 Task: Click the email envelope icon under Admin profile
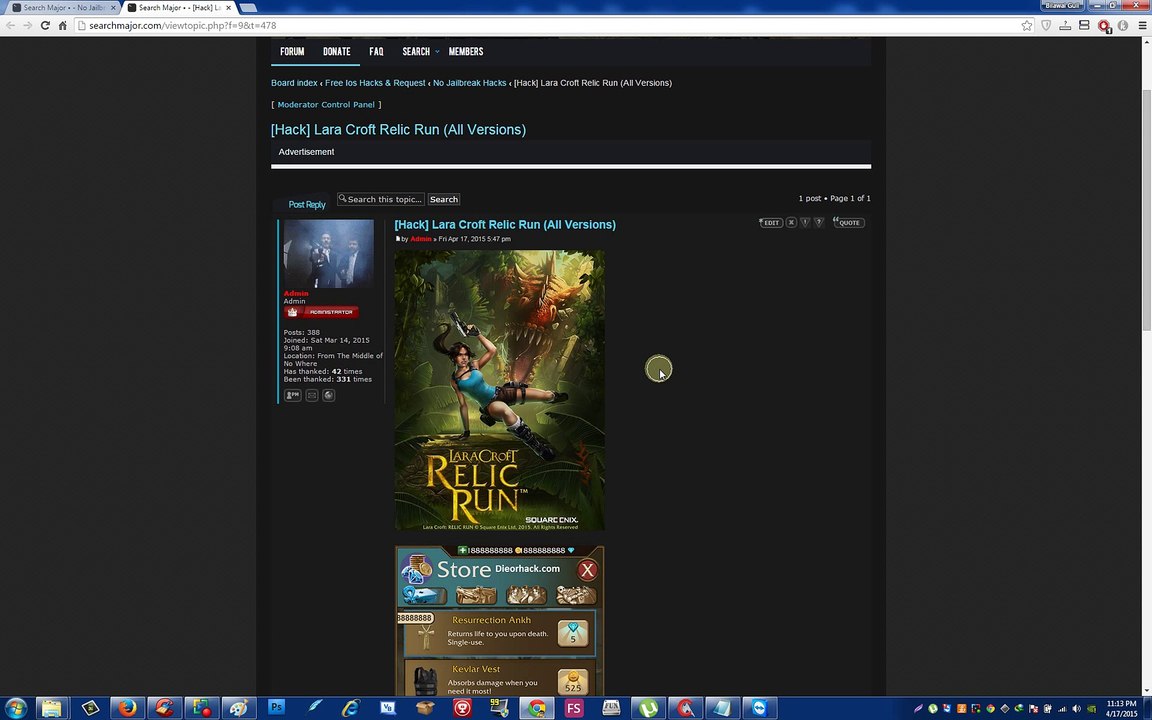pyautogui.click(x=312, y=395)
